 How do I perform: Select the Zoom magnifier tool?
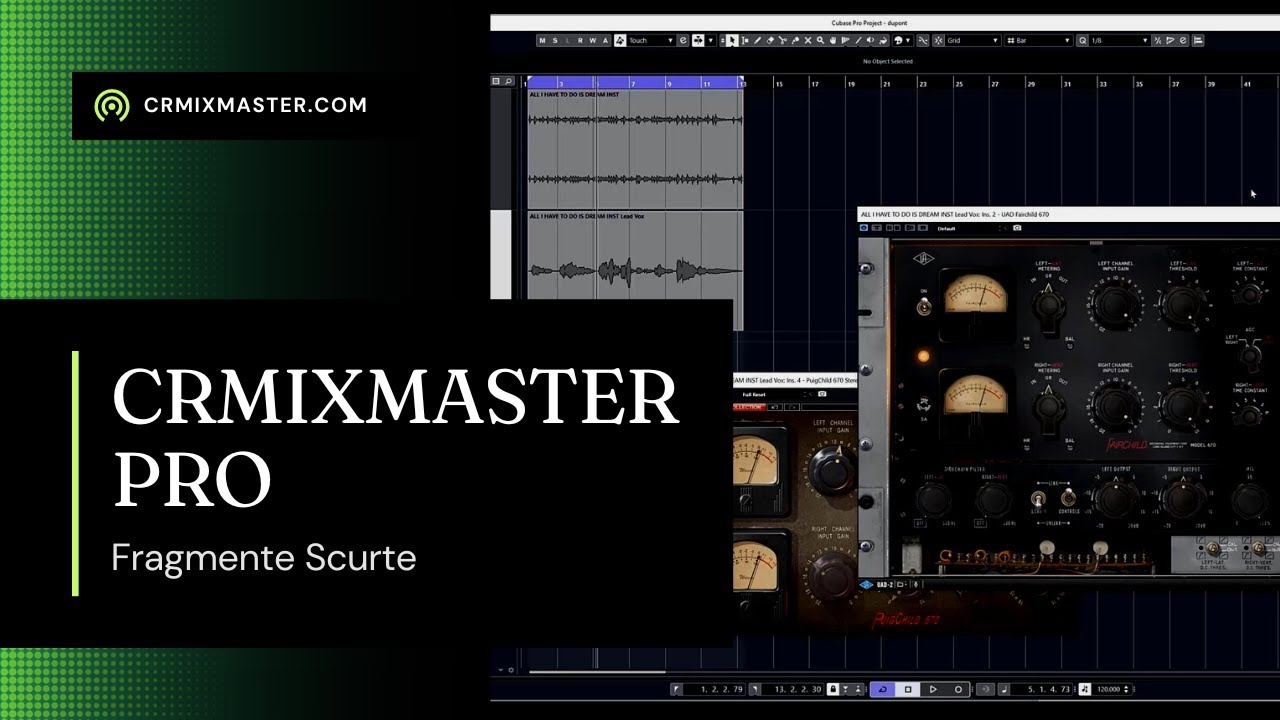[x=820, y=40]
